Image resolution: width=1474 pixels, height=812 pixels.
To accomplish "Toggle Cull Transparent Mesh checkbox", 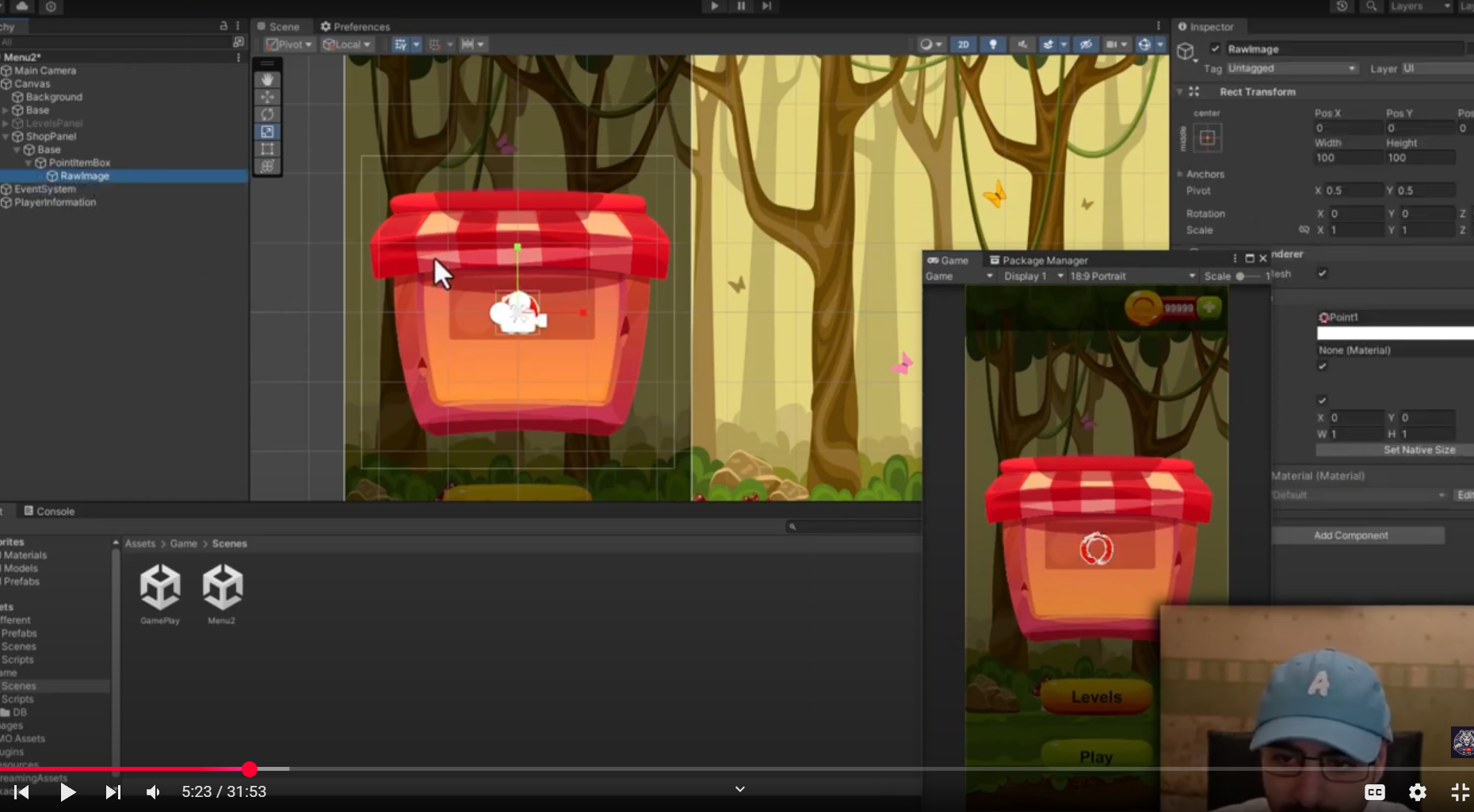I will pos(1322,273).
